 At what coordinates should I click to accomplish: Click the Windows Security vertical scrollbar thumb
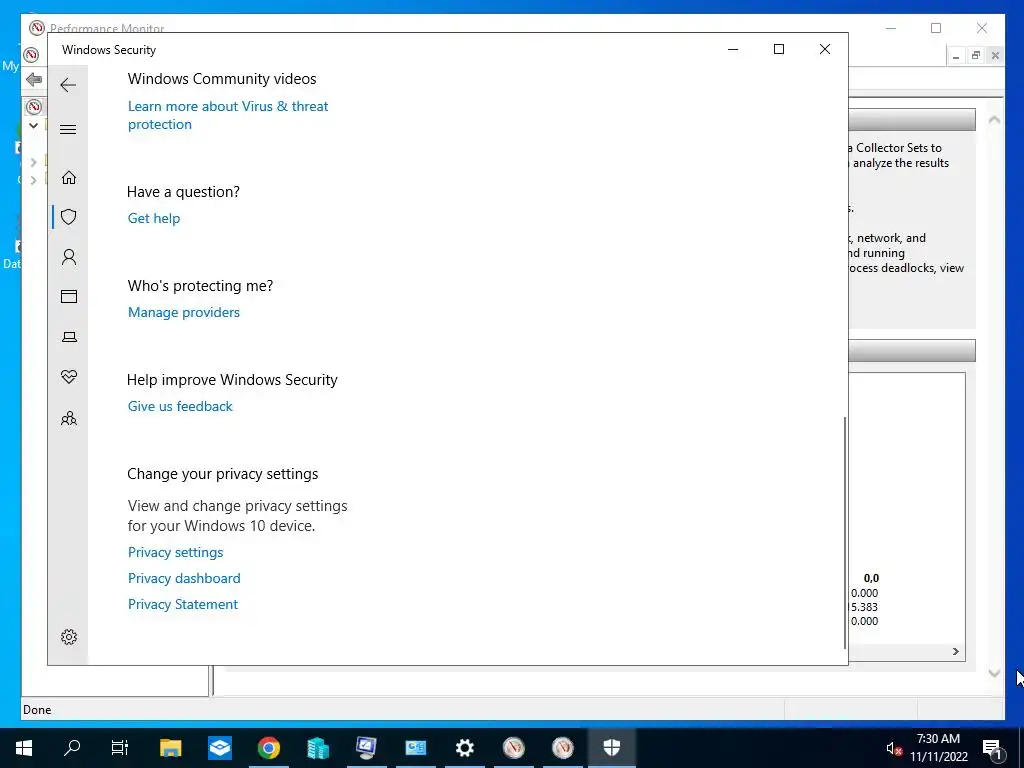point(845,533)
